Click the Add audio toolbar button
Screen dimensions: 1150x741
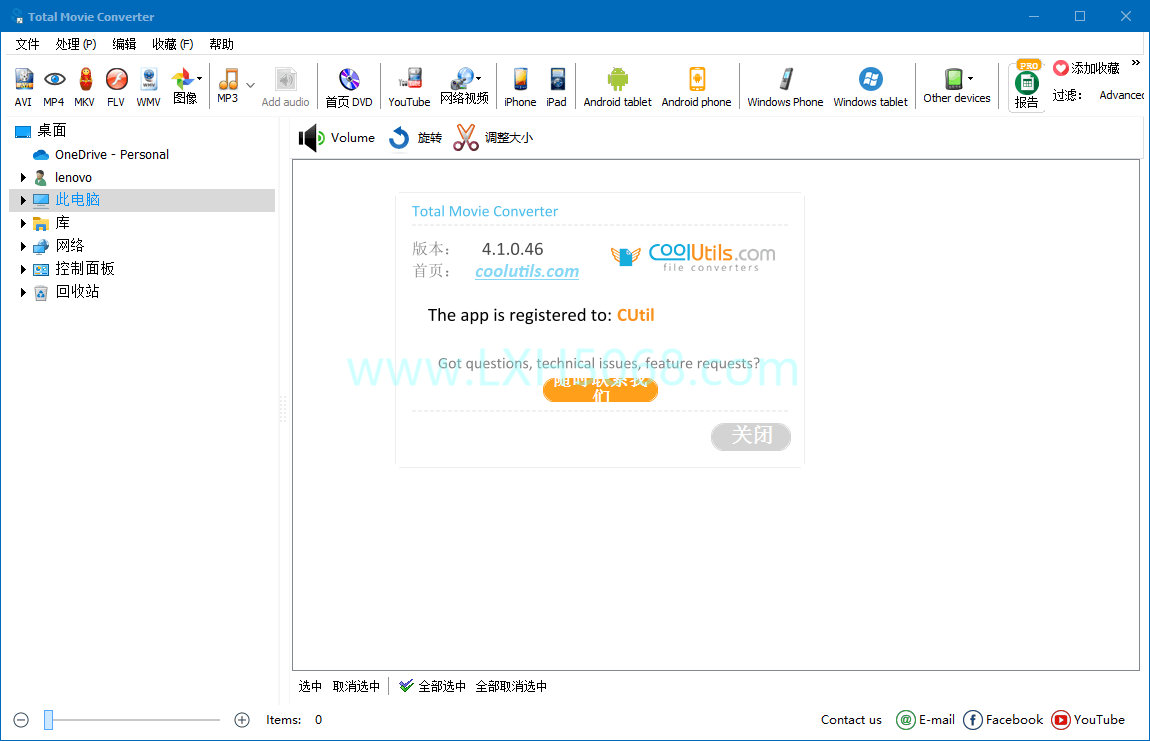[285, 87]
